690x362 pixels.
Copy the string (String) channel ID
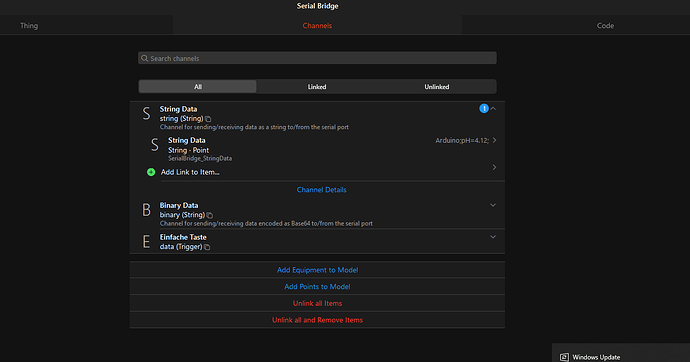coord(208,119)
